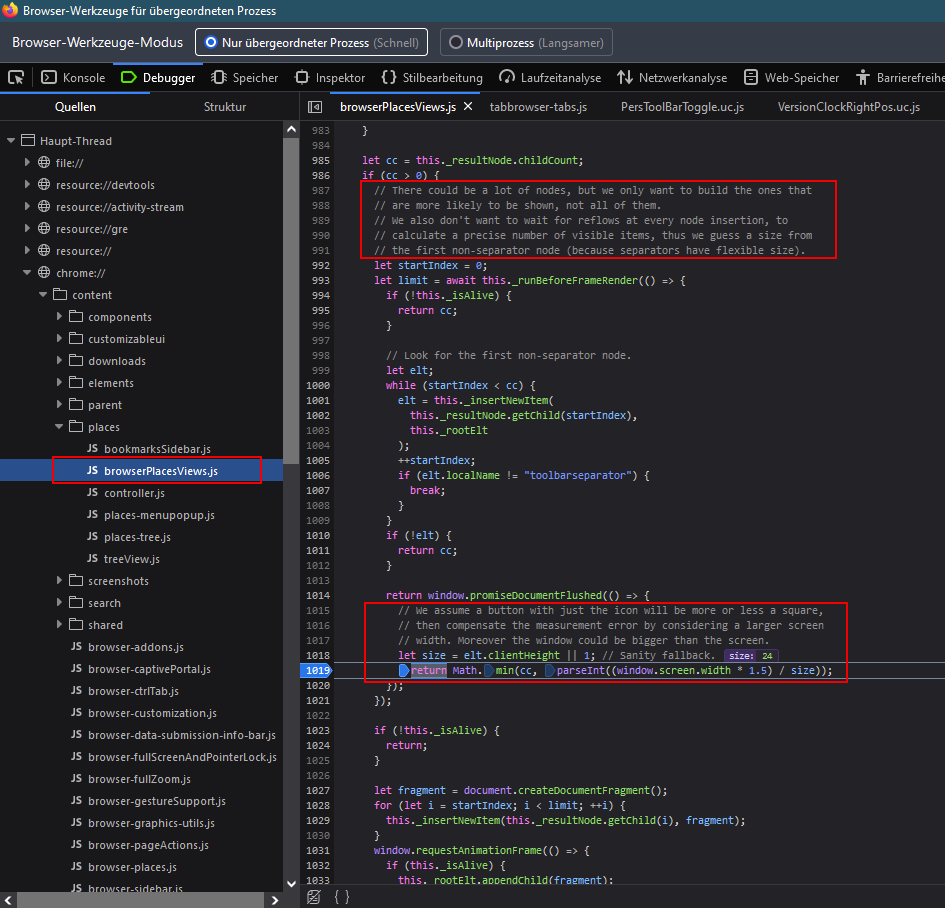Collapse the places folder
The height and width of the screenshot is (908, 945).
coord(60,427)
